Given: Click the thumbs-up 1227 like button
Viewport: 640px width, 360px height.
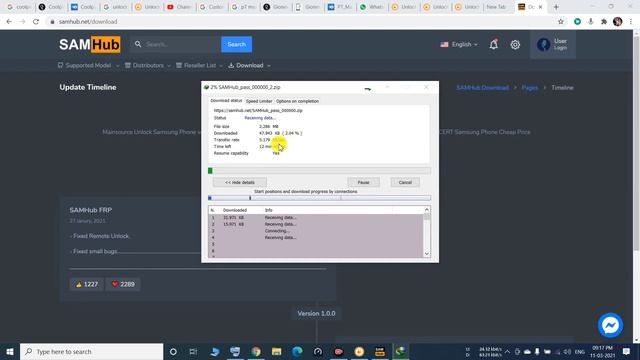Looking at the screenshot, I should pos(87,284).
